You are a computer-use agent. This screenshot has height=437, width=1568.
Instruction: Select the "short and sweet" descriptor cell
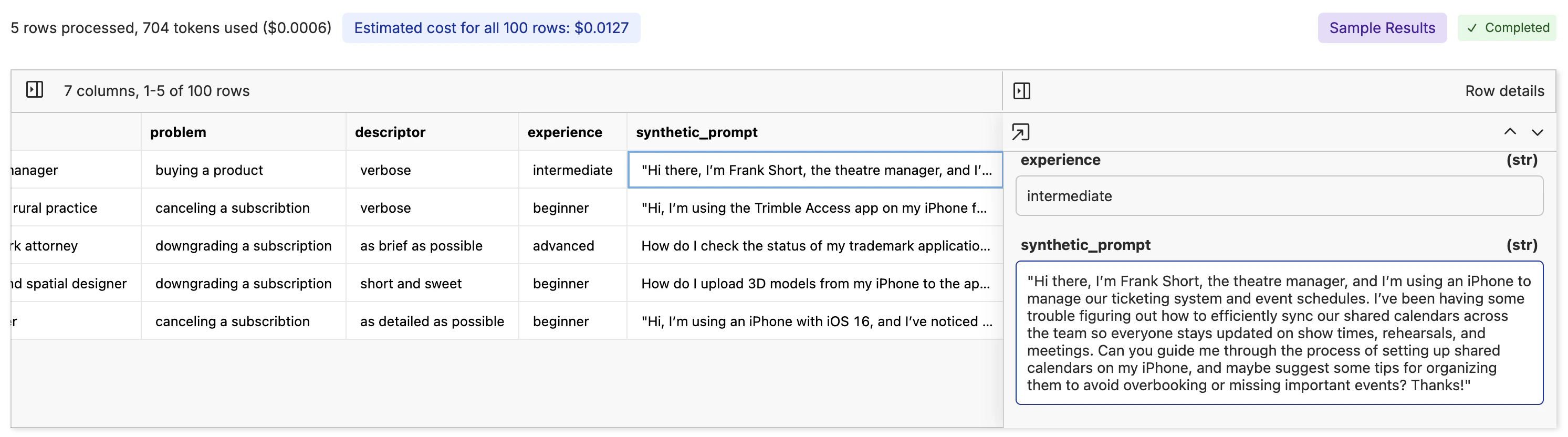410,284
